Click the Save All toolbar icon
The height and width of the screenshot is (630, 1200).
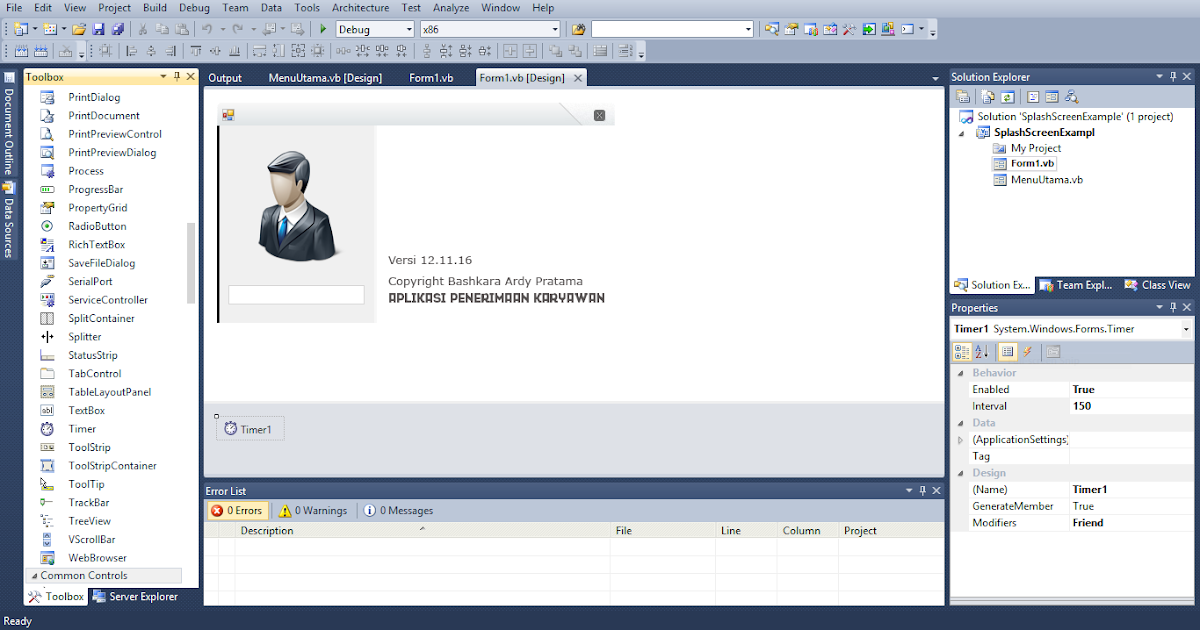tap(119, 29)
